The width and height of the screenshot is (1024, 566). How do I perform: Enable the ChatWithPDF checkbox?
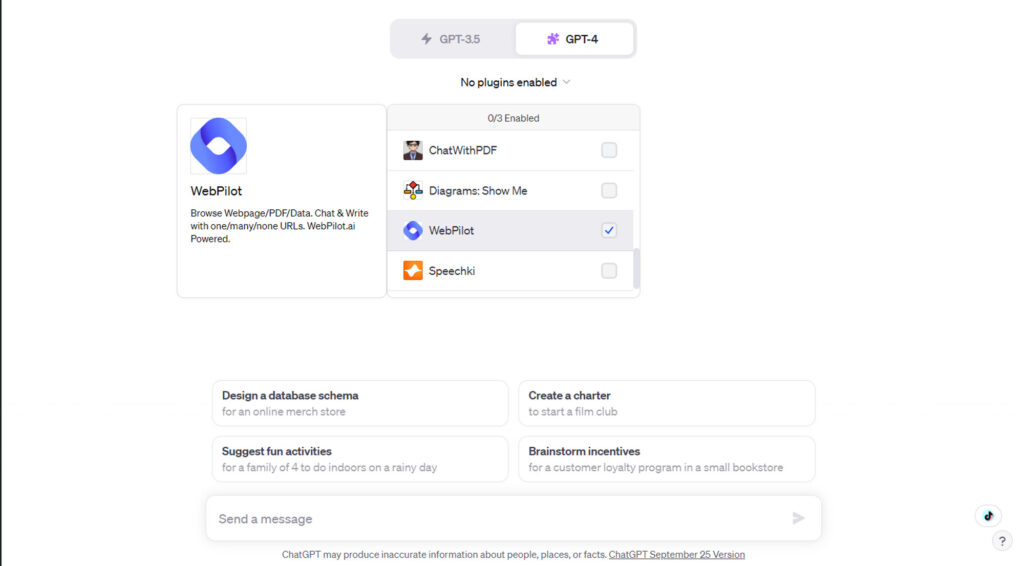(609, 150)
